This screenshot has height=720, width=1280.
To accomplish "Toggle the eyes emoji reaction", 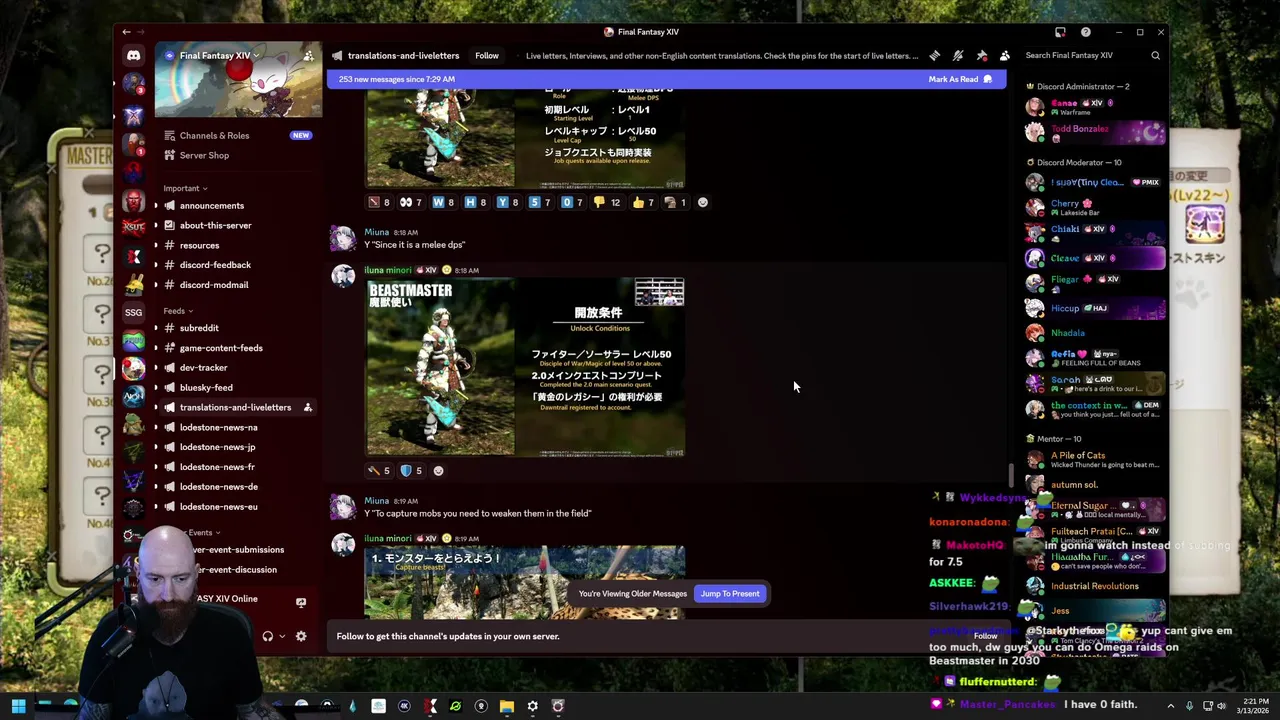I will coord(413,203).
